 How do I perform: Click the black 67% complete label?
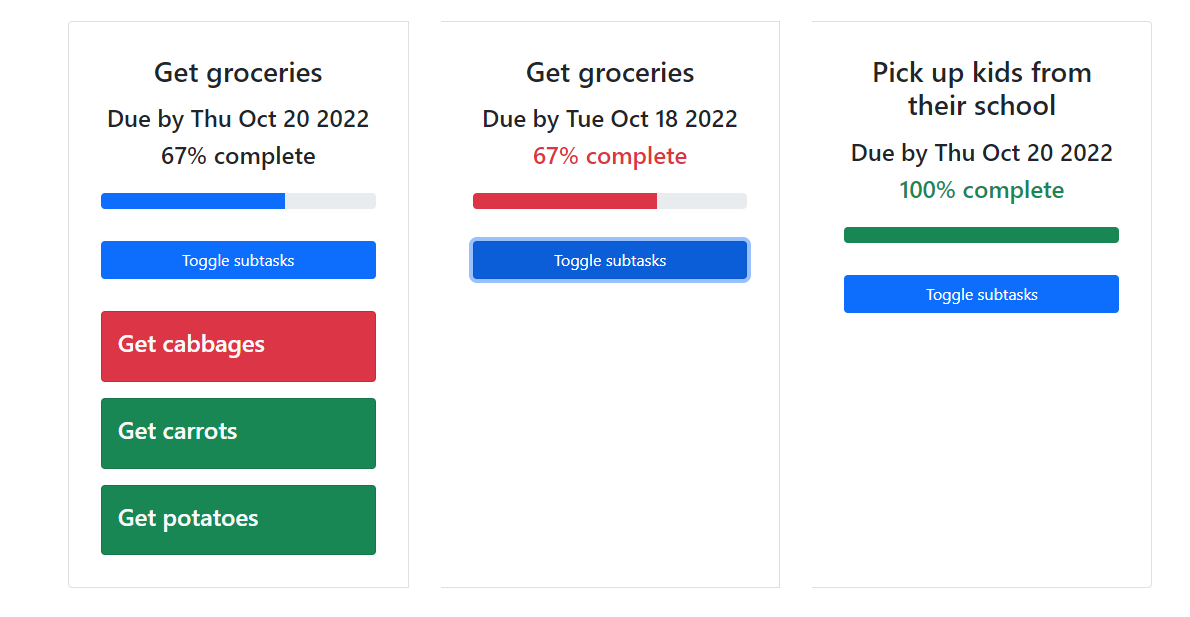(238, 156)
